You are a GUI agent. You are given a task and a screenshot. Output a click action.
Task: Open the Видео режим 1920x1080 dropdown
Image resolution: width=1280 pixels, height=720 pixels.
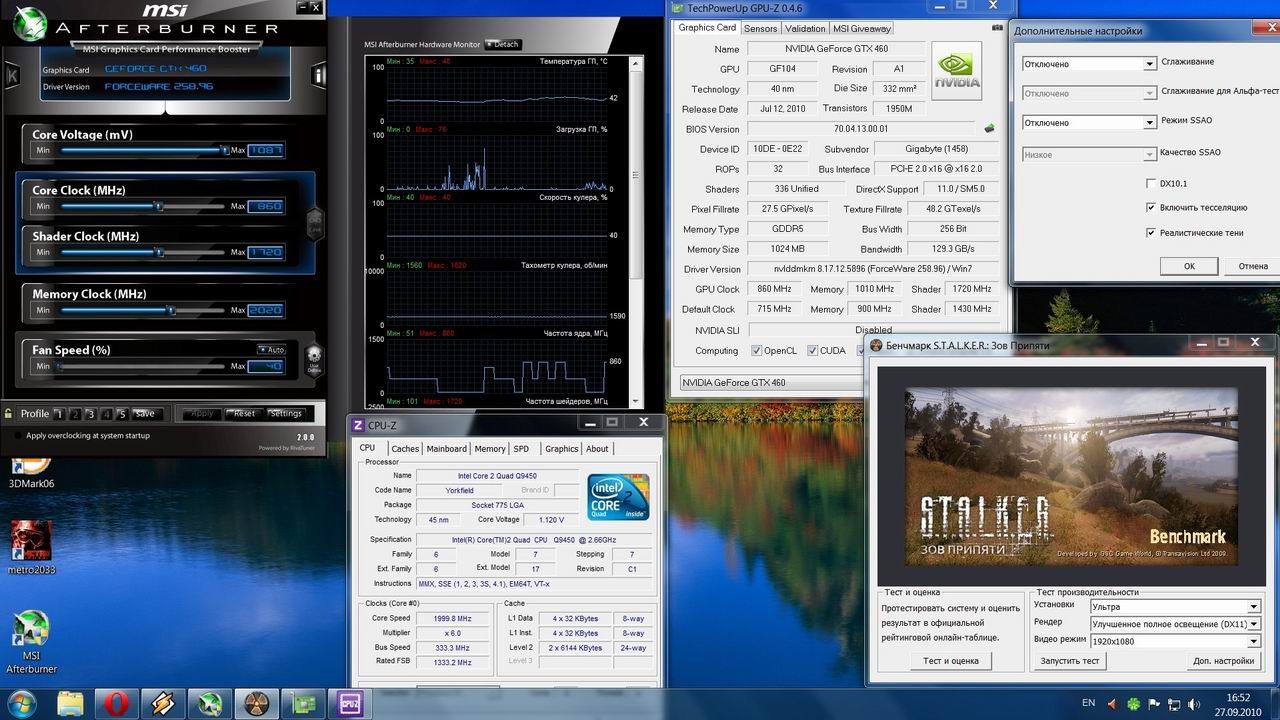click(1253, 641)
